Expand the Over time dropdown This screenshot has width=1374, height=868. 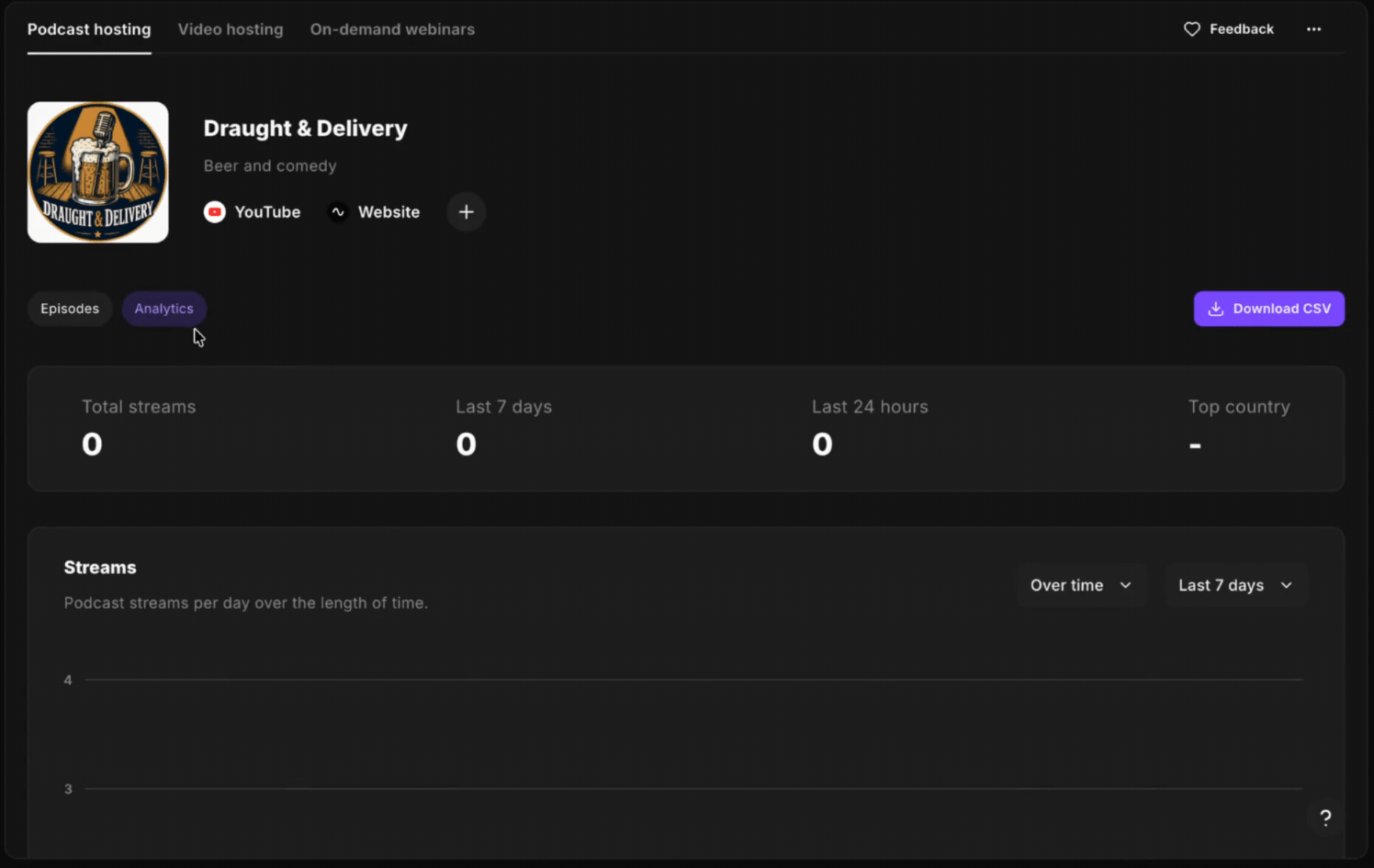pyautogui.click(x=1081, y=585)
